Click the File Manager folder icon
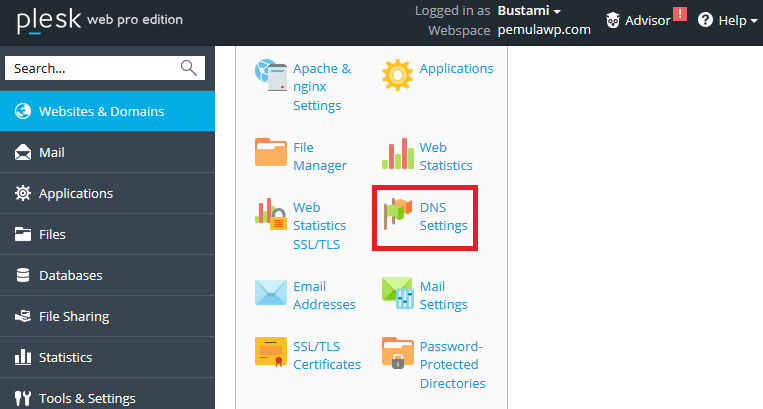Image resolution: width=763 pixels, height=409 pixels. [x=271, y=152]
